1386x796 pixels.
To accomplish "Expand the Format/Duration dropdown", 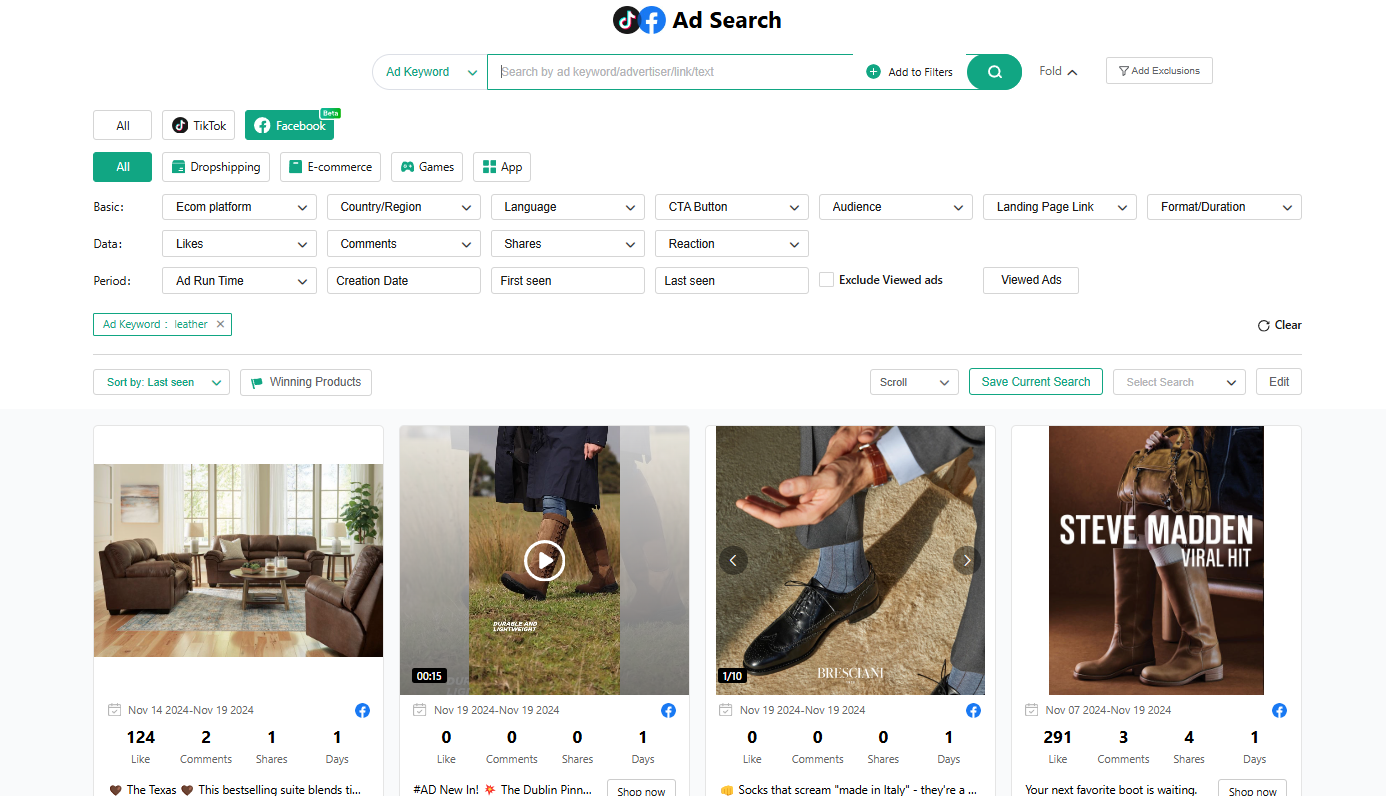I will [x=1224, y=207].
